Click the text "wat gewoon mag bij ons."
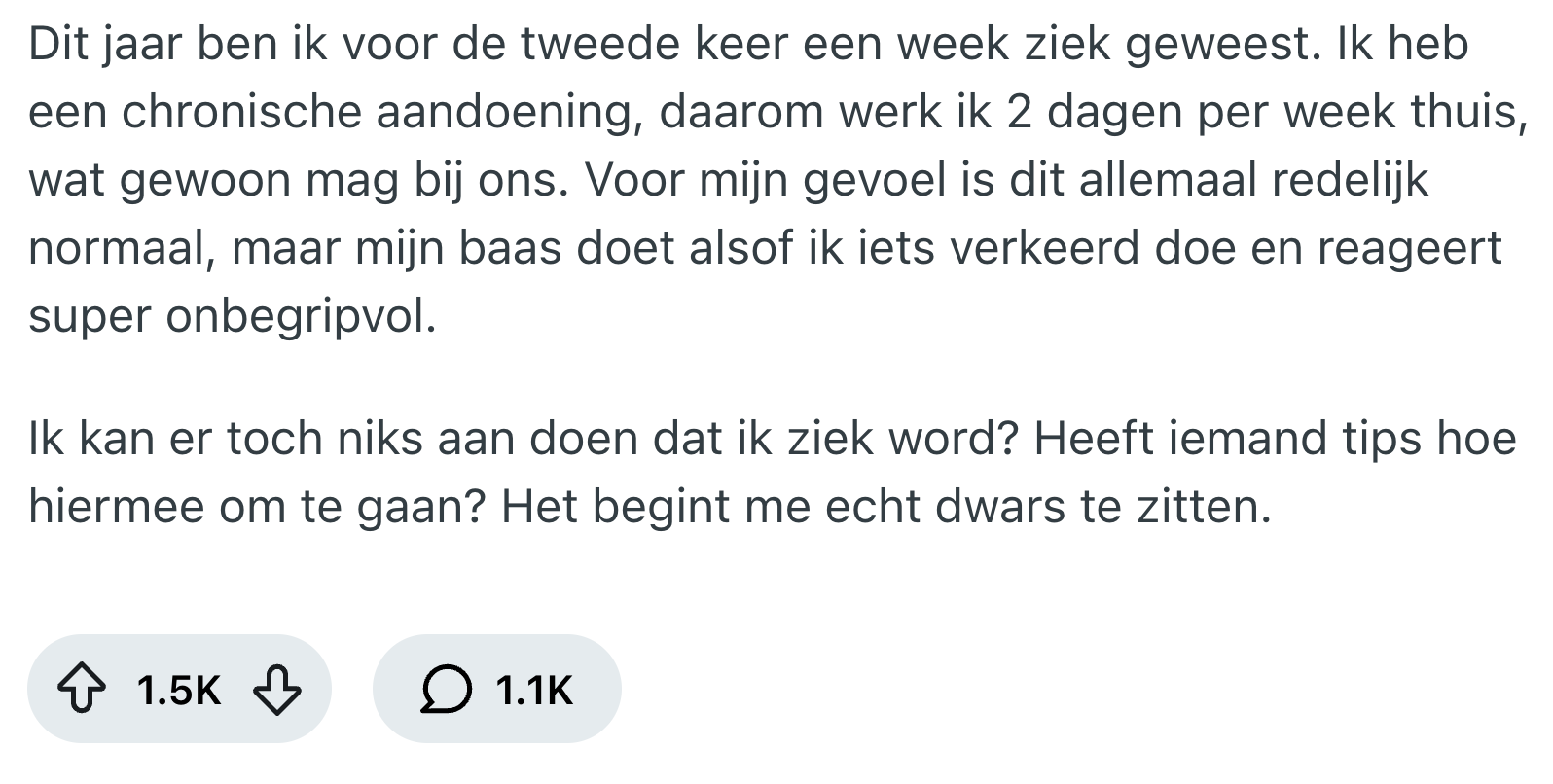This screenshot has height=784, width=1553. pyautogui.click(x=298, y=181)
